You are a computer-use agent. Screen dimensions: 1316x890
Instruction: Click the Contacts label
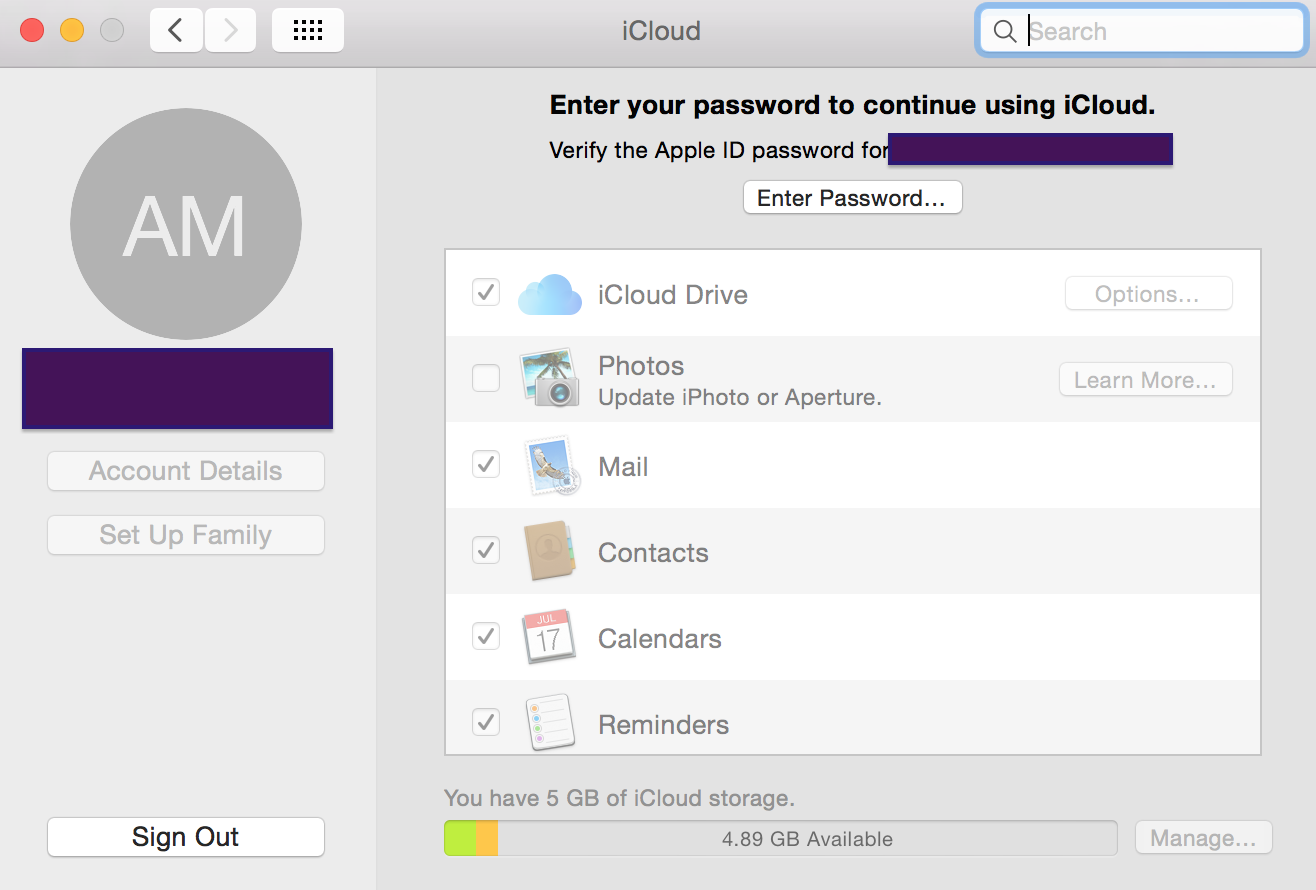tap(653, 553)
